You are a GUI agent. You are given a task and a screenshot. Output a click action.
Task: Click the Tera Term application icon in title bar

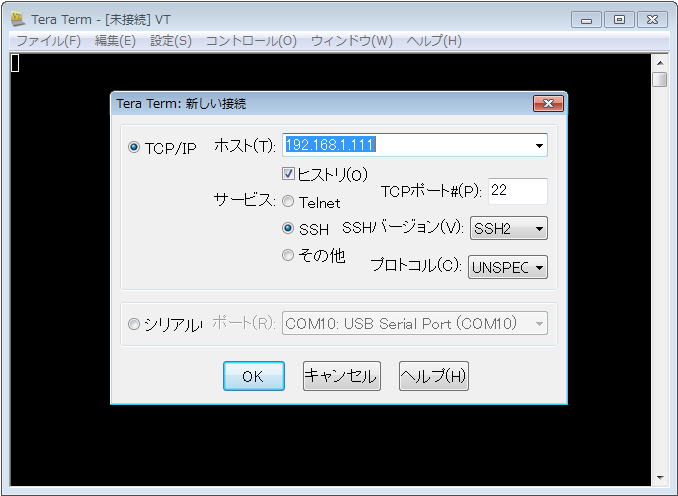18,19
